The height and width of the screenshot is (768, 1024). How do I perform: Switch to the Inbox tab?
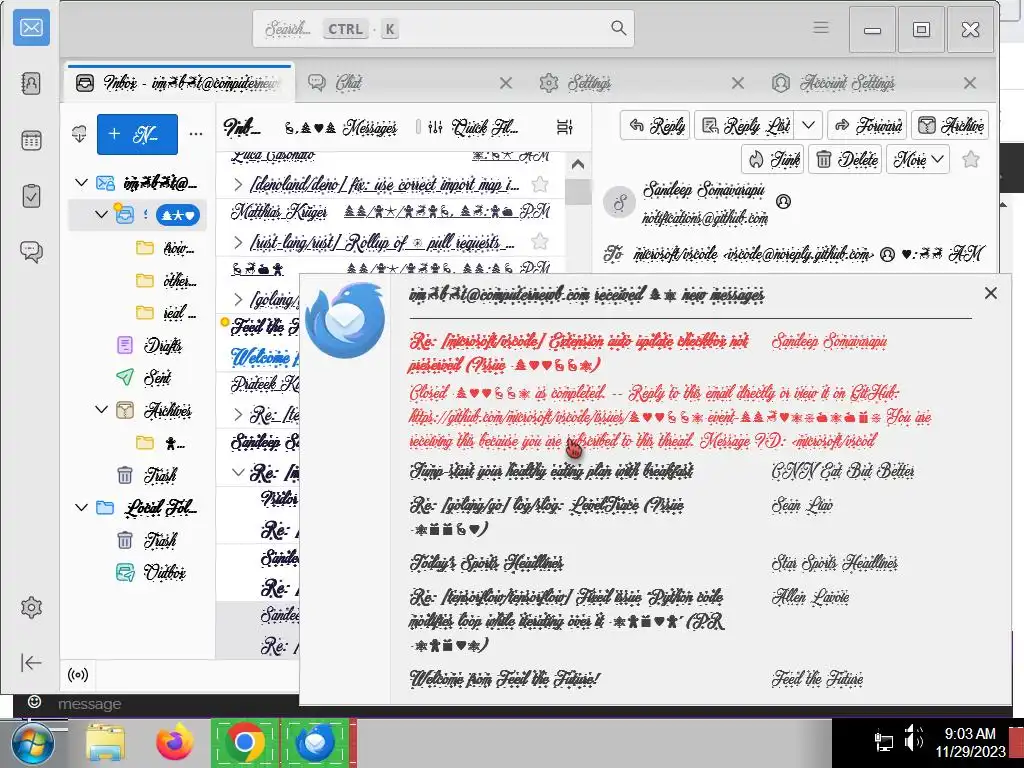(x=180, y=83)
